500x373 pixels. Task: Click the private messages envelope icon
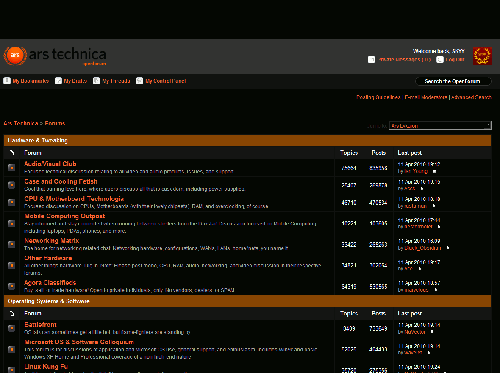click(371, 59)
